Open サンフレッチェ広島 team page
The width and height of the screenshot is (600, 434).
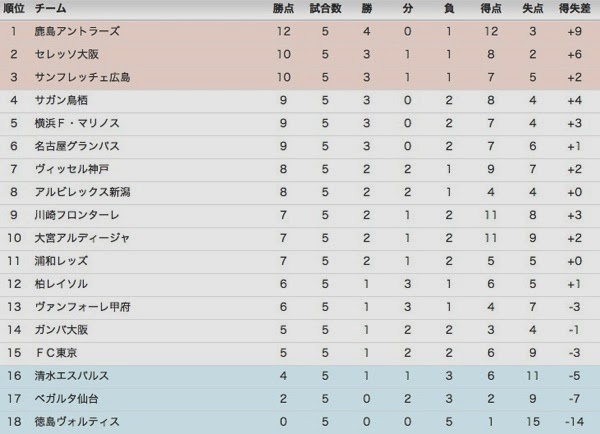coord(82,77)
